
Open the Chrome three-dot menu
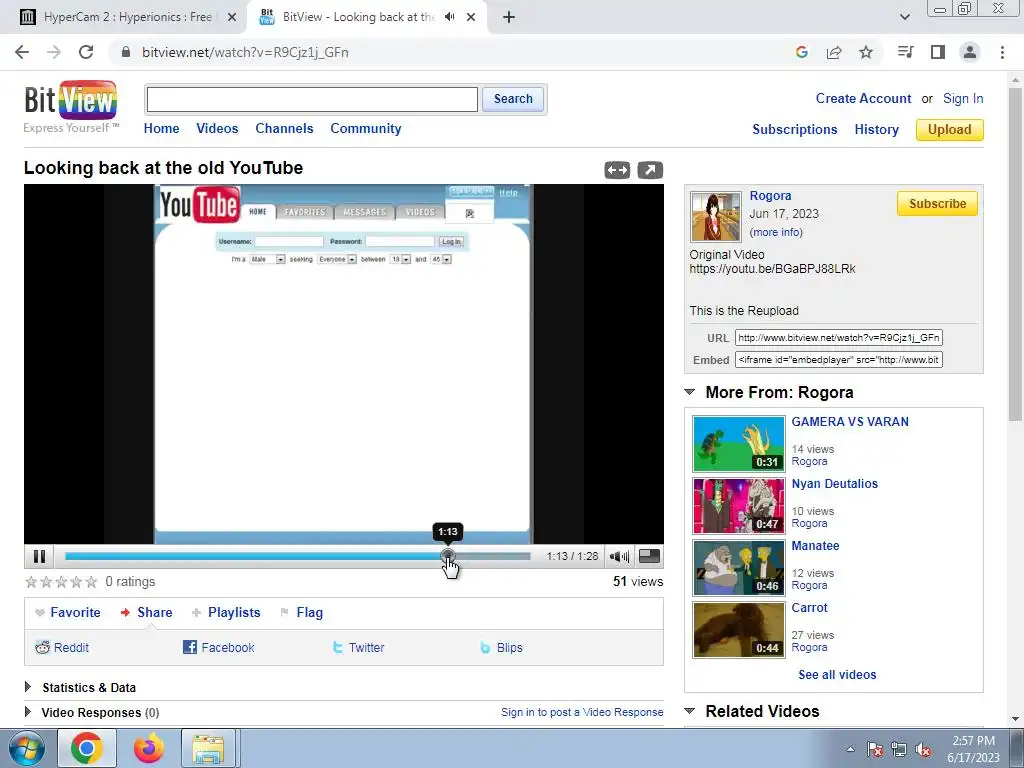click(1002, 52)
